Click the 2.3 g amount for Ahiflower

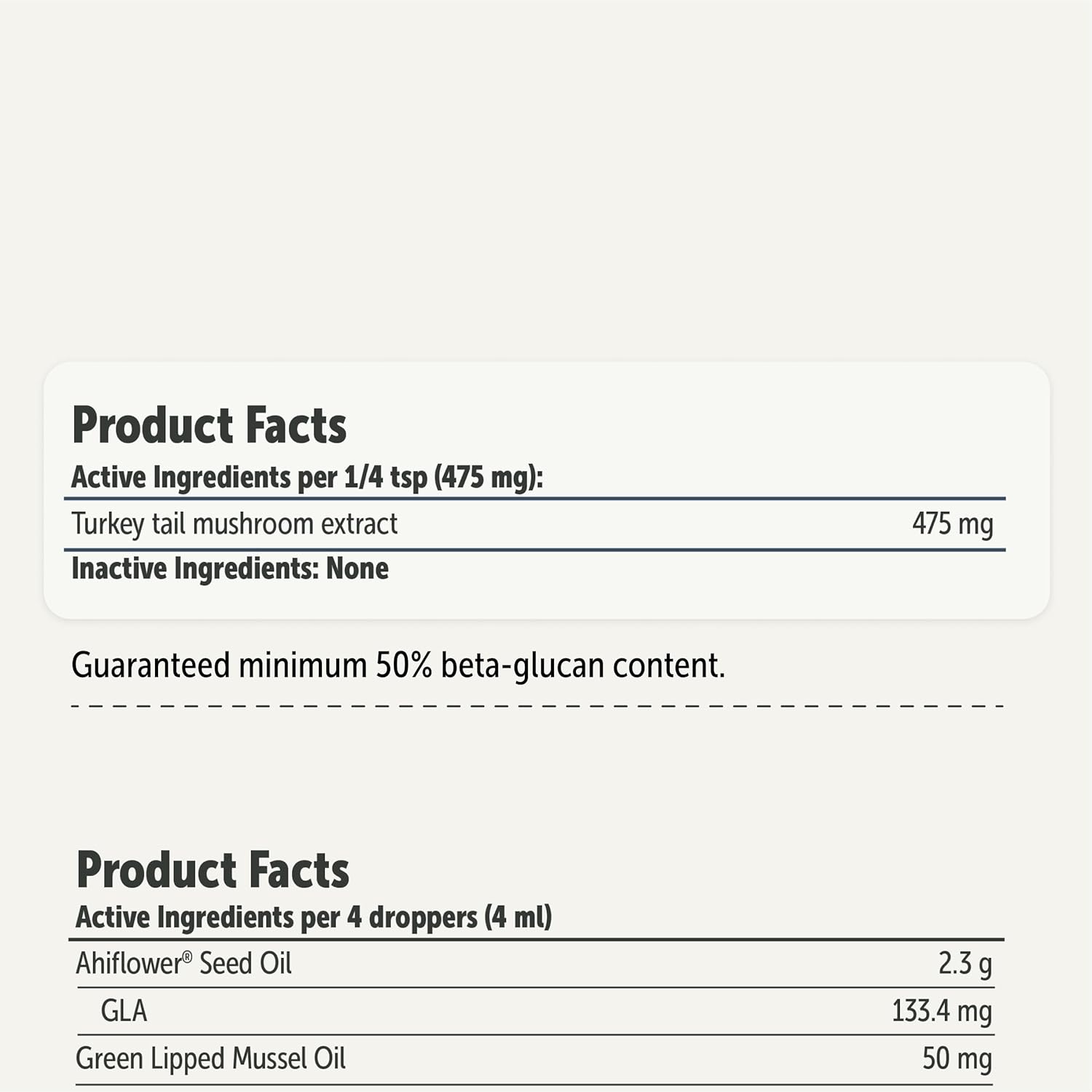pos(965,964)
